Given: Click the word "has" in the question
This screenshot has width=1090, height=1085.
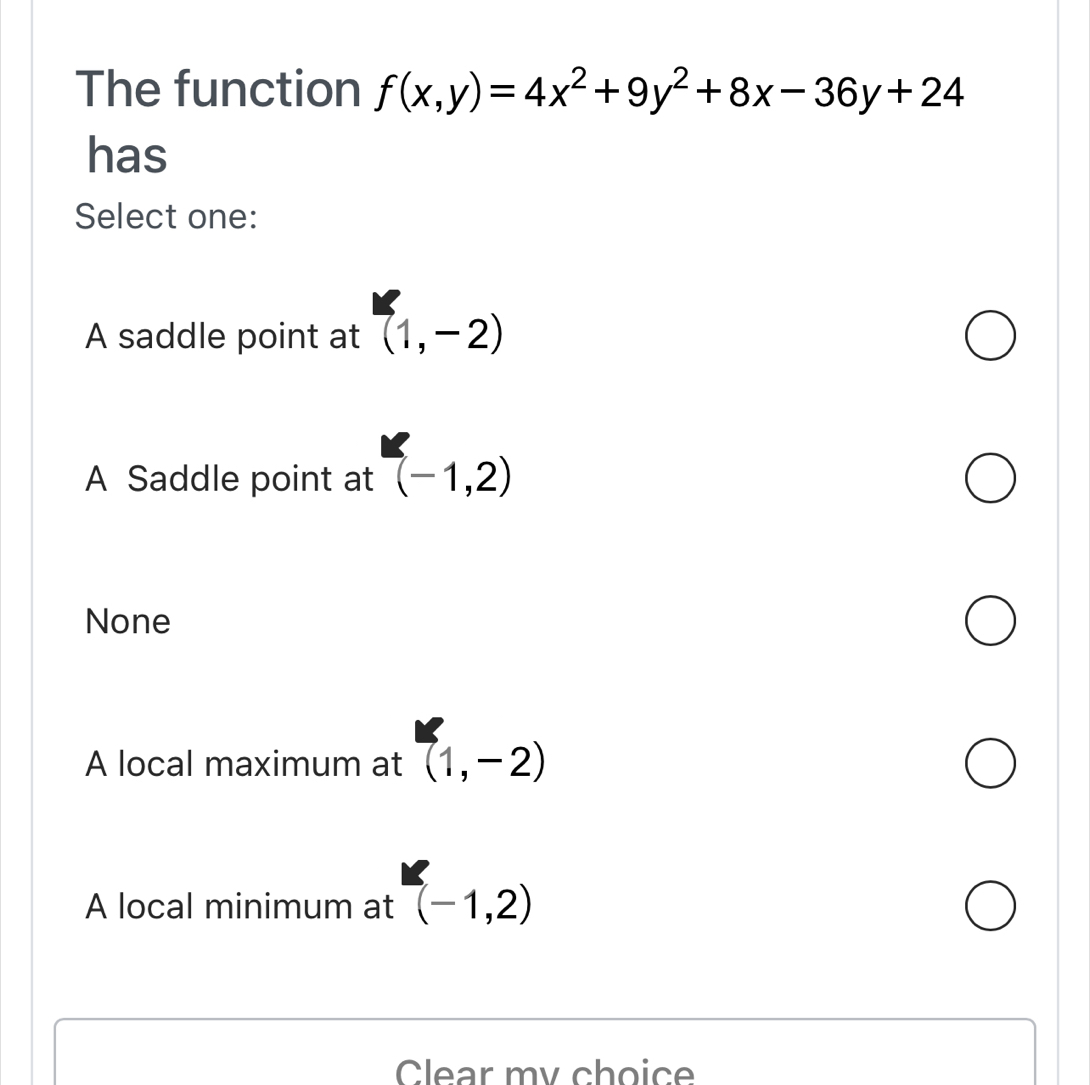Looking at the screenshot, I should click(x=126, y=156).
